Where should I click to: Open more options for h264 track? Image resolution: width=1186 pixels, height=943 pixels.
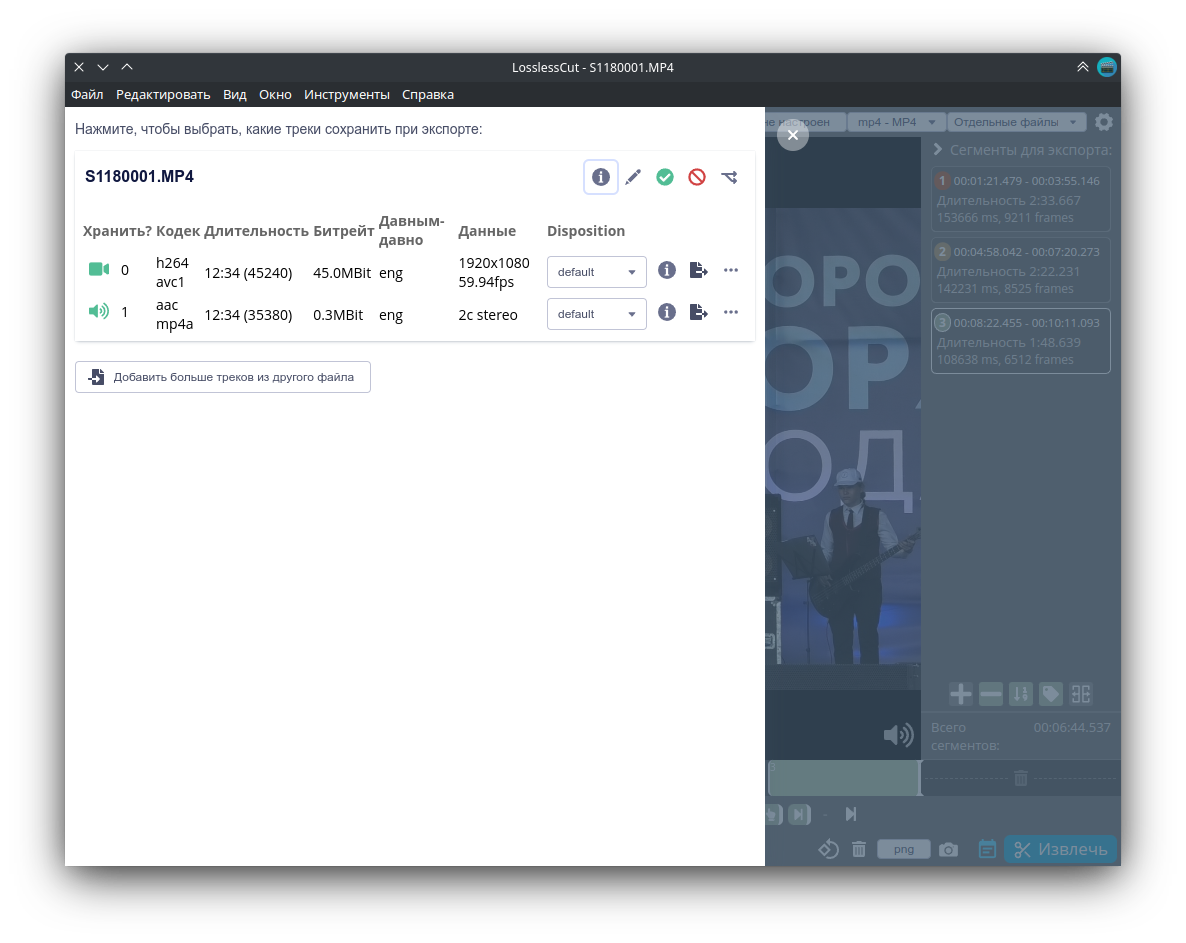731,270
